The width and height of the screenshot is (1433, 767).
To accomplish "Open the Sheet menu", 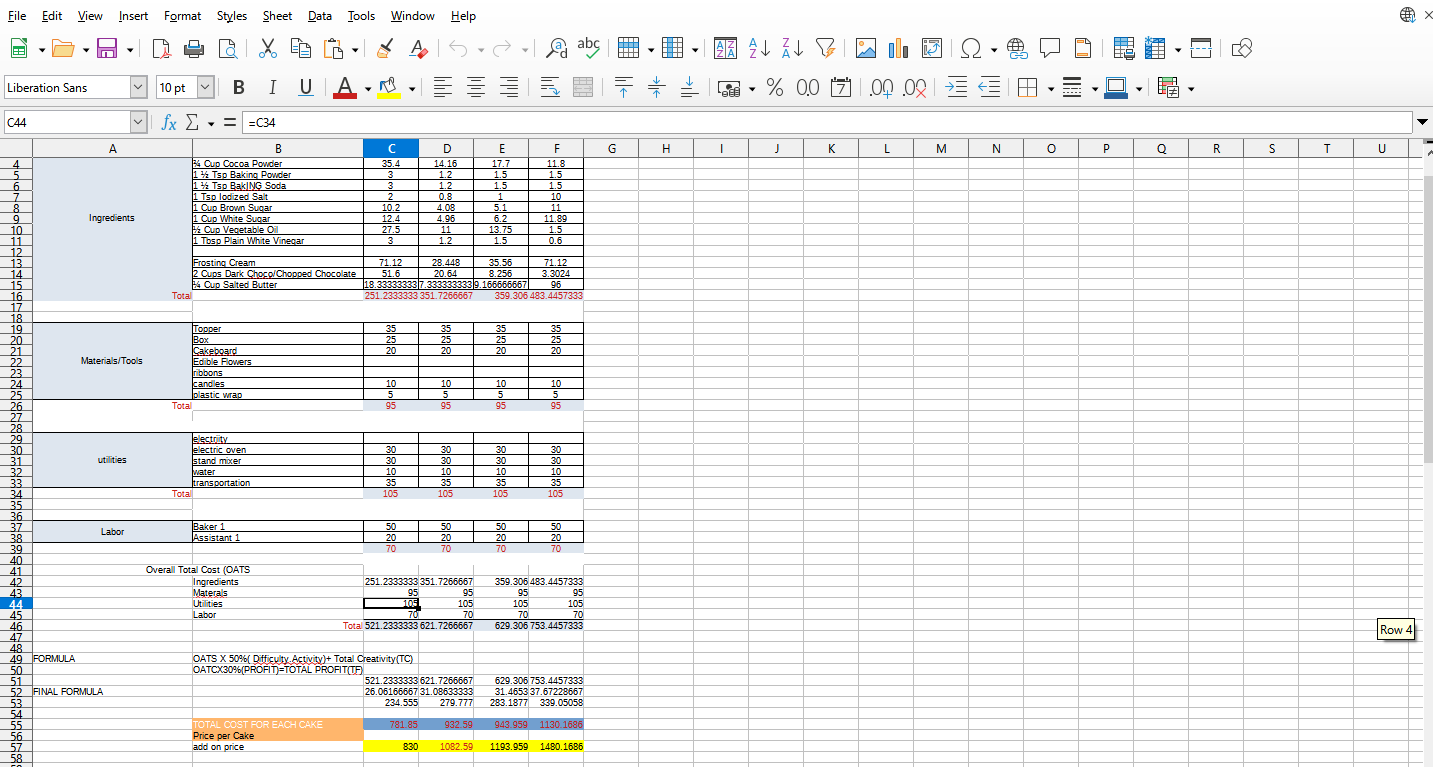I will point(277,16).
